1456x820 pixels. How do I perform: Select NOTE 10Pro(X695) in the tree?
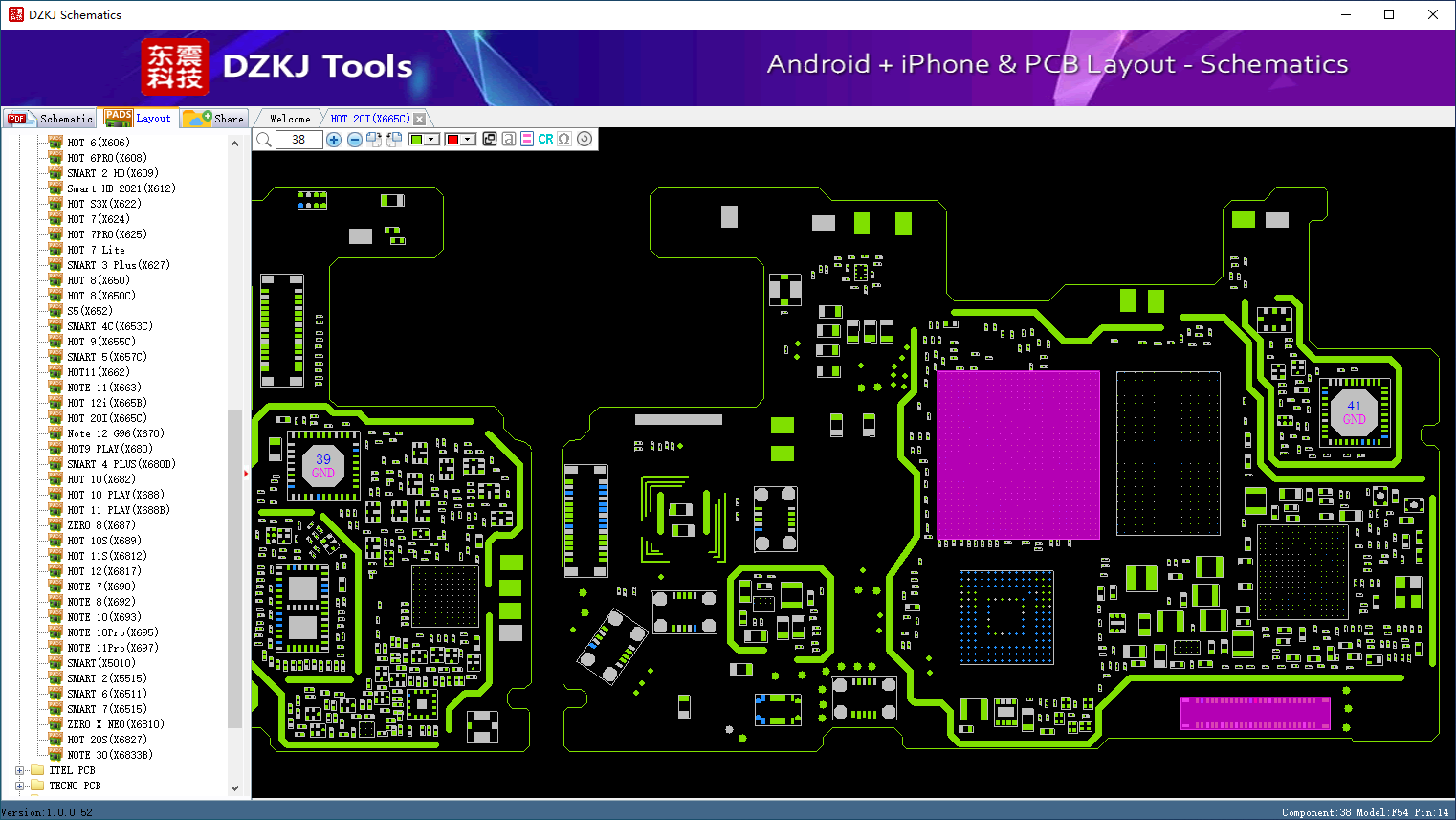[113, 632]
